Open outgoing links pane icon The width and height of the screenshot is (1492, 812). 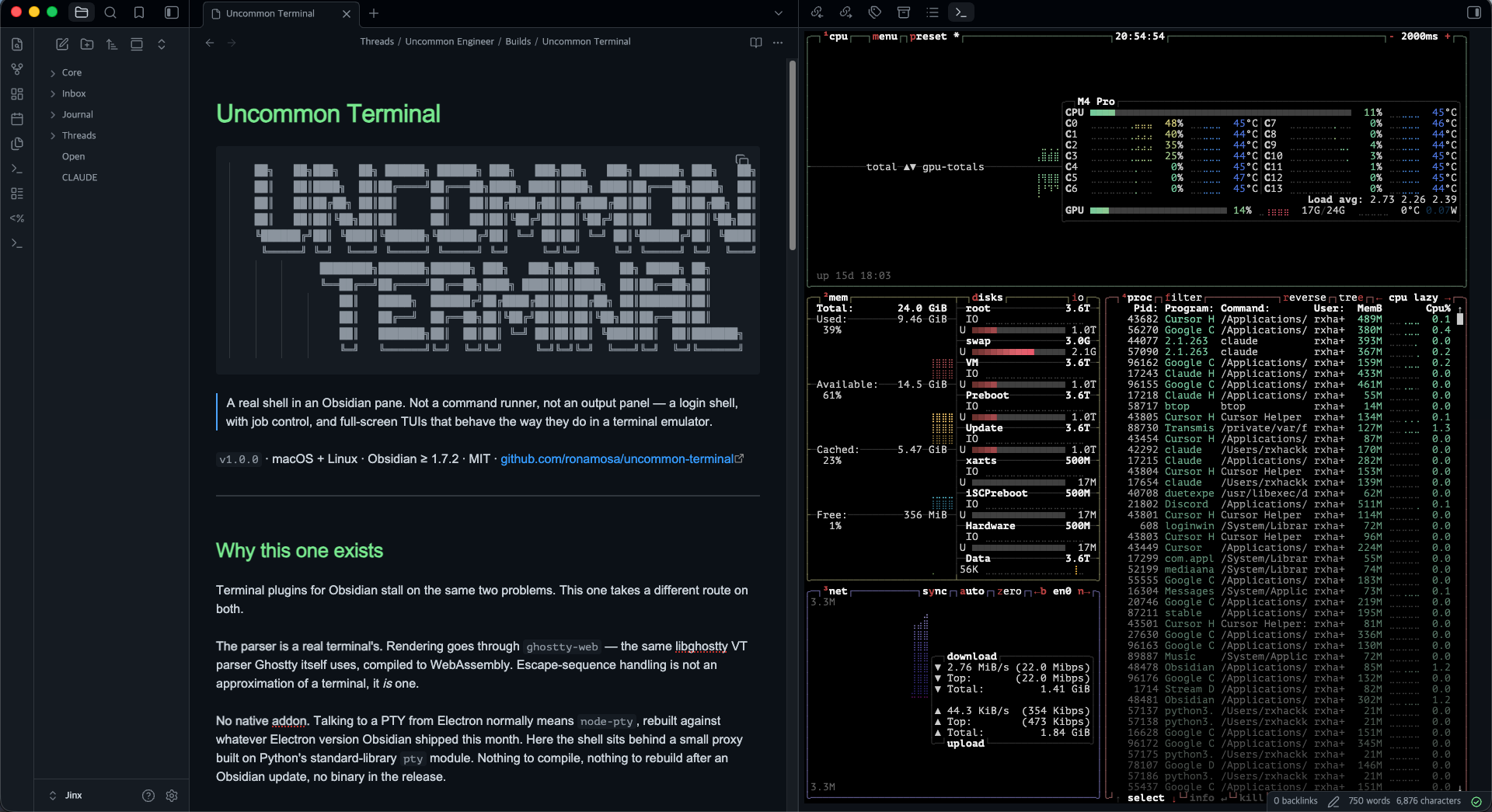(x=845, y=12)
